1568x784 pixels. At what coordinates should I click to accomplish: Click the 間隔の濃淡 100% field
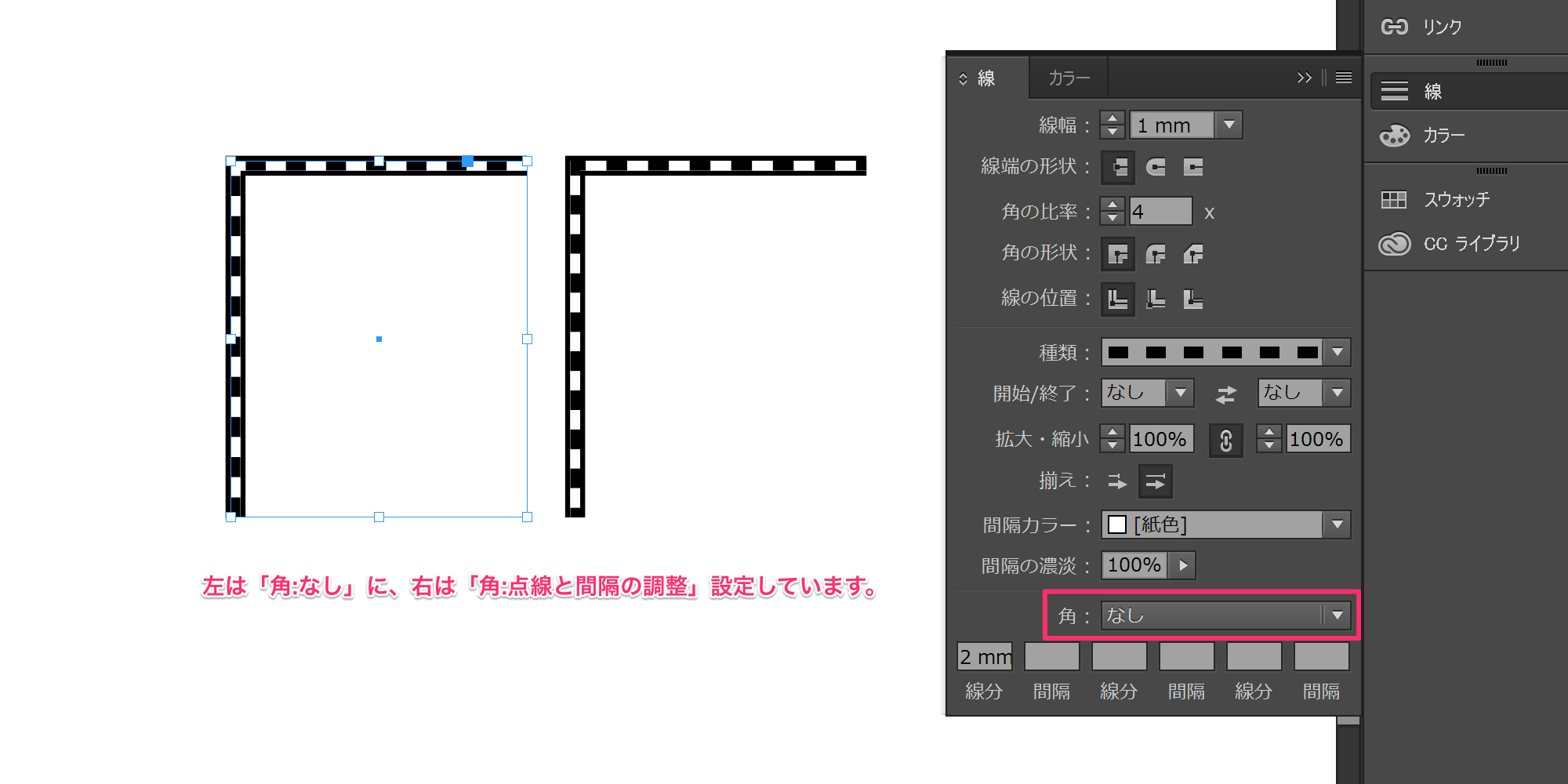click(x=1135, y=565)
